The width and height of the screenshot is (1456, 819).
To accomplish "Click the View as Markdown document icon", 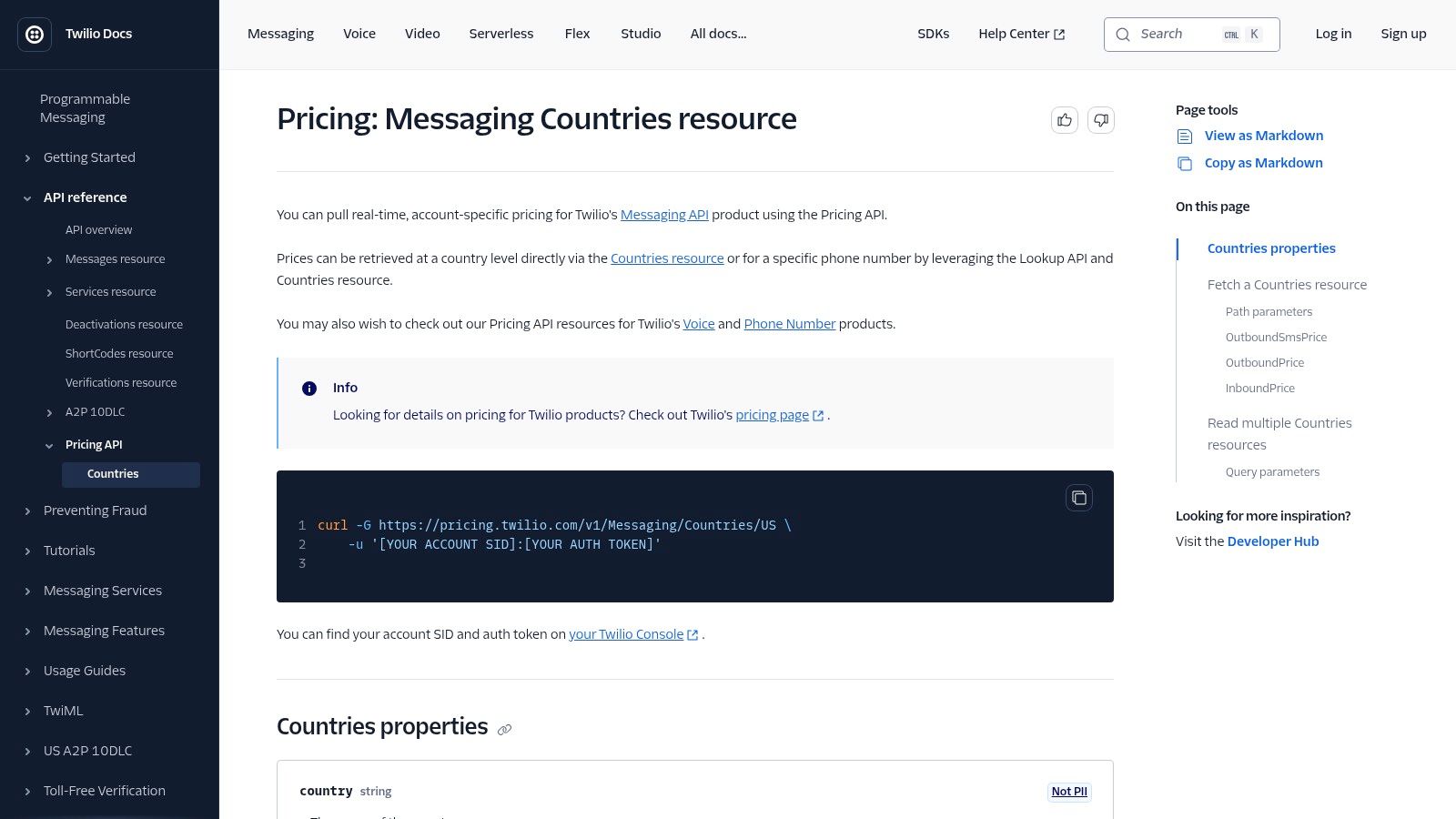I will point(1185,136).
